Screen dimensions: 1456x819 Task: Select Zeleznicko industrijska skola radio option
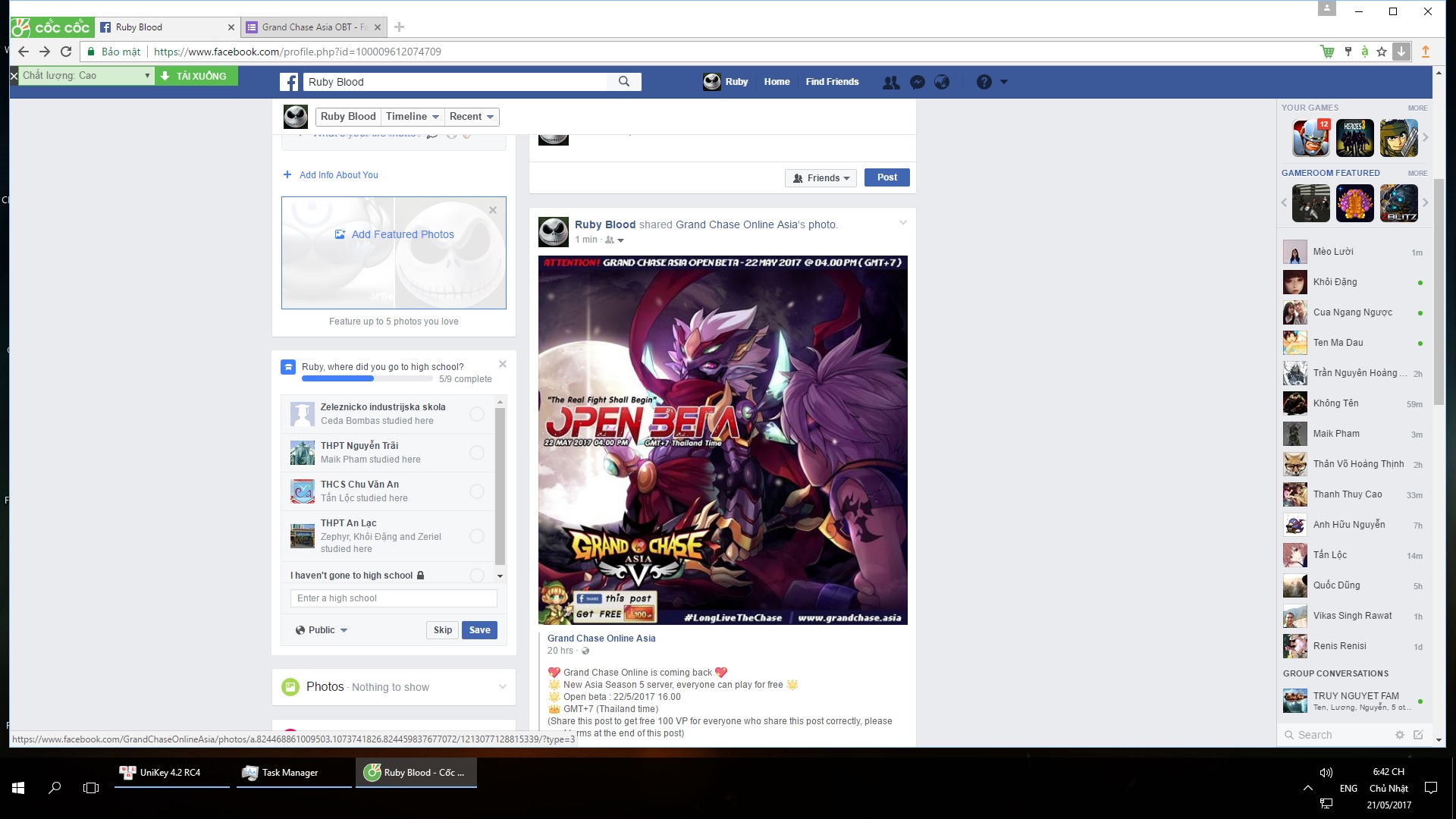click(x=476, y=414)
